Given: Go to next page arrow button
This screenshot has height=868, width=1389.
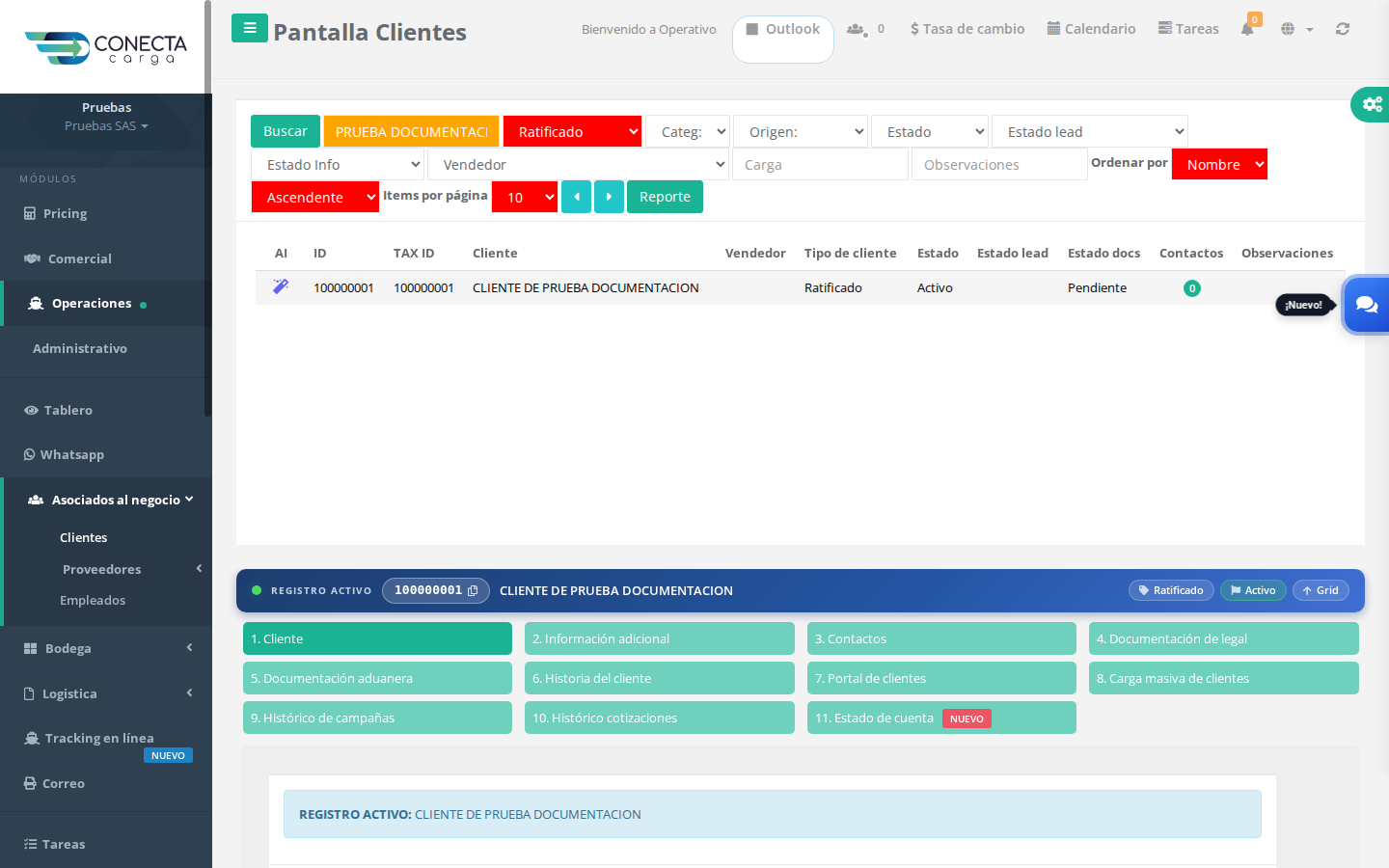Looking at the screenshot, I should coord(609,197).
